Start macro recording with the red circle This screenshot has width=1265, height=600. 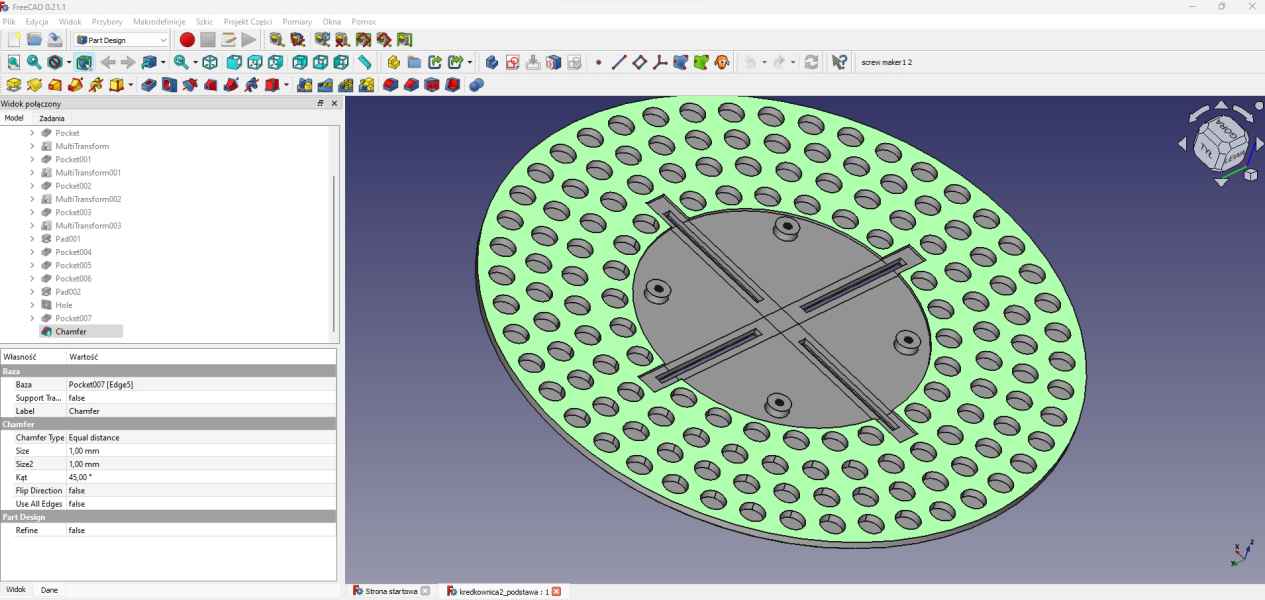click(x=187, y=40)
